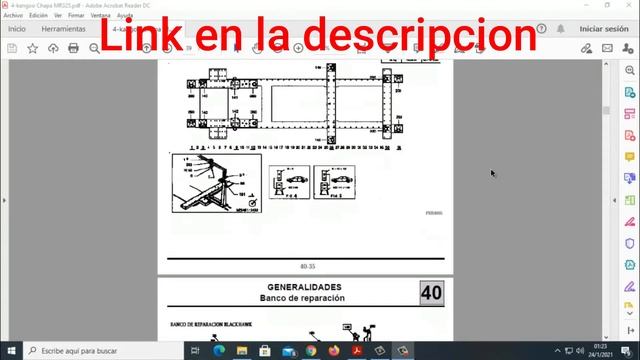Viewport: 640px width, 360px height.
Task: Open the network status tray icon
Action: (569, 351)
